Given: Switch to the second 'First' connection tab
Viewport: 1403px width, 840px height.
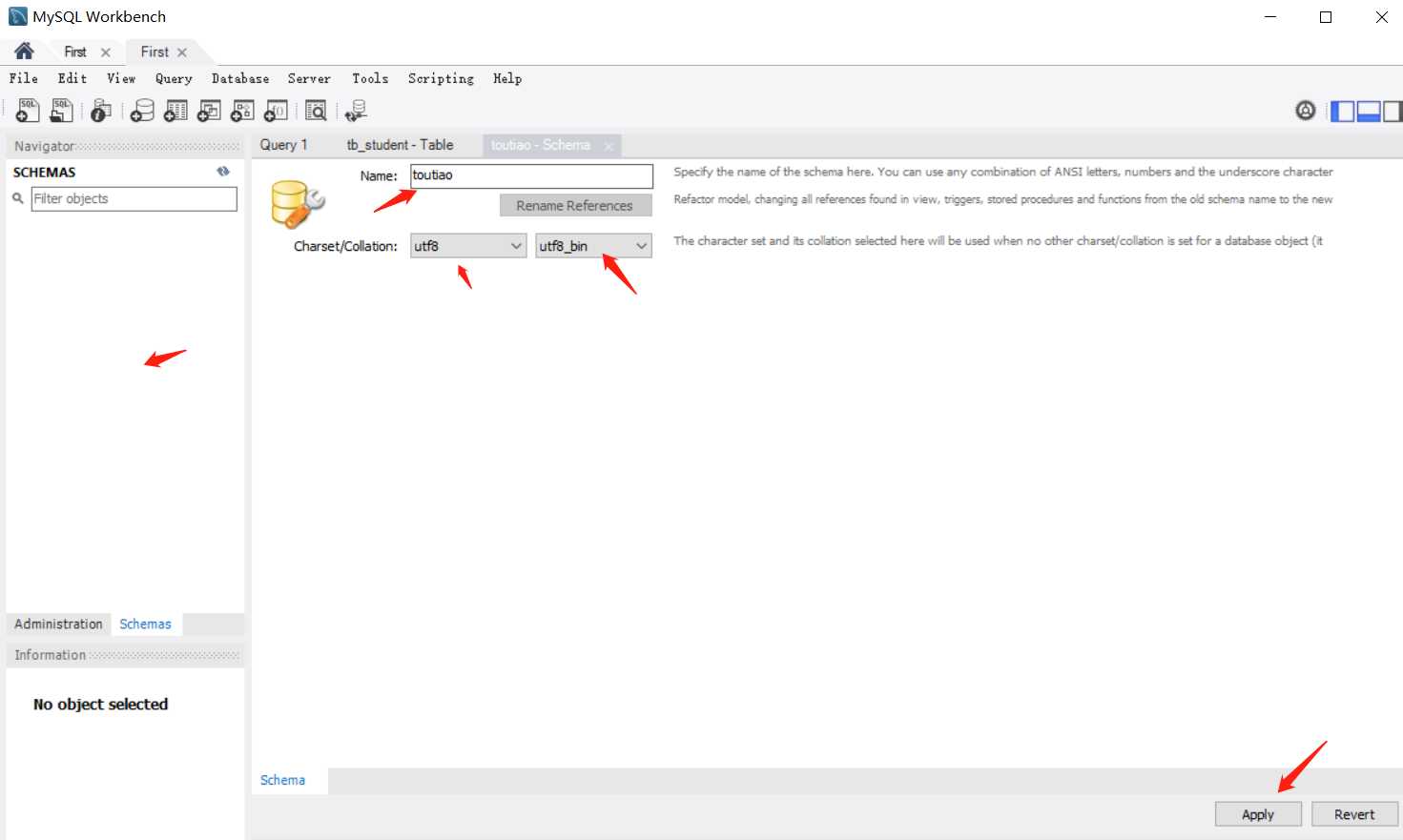Looking at the screenshot, I should 155,51.
